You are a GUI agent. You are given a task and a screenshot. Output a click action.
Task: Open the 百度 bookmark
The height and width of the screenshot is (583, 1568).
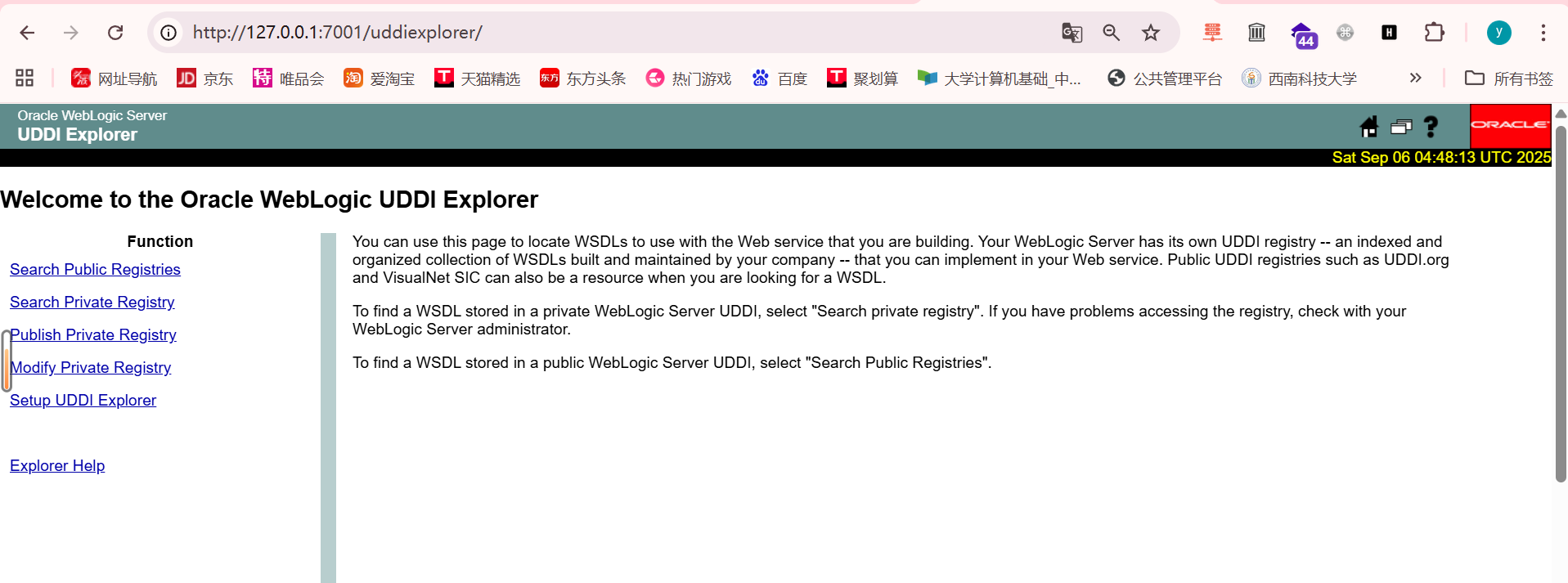coord(780,78)
